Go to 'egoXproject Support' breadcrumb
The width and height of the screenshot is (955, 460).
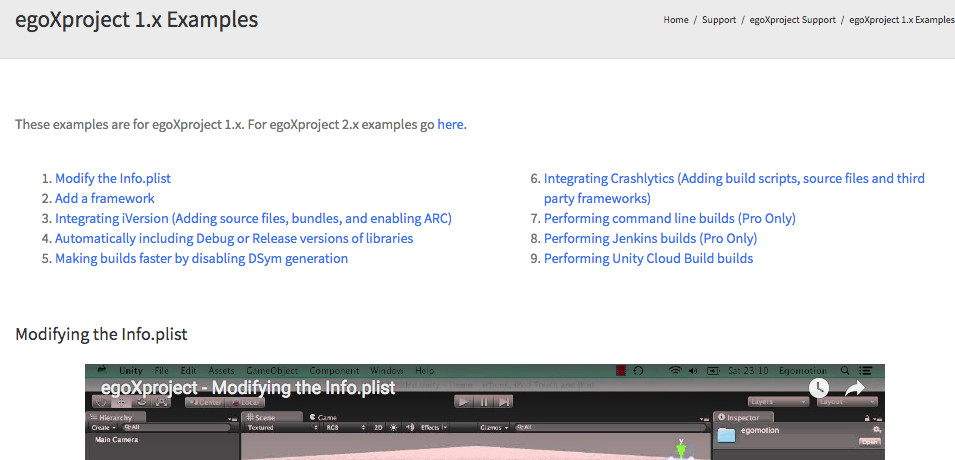click(792, 20)
